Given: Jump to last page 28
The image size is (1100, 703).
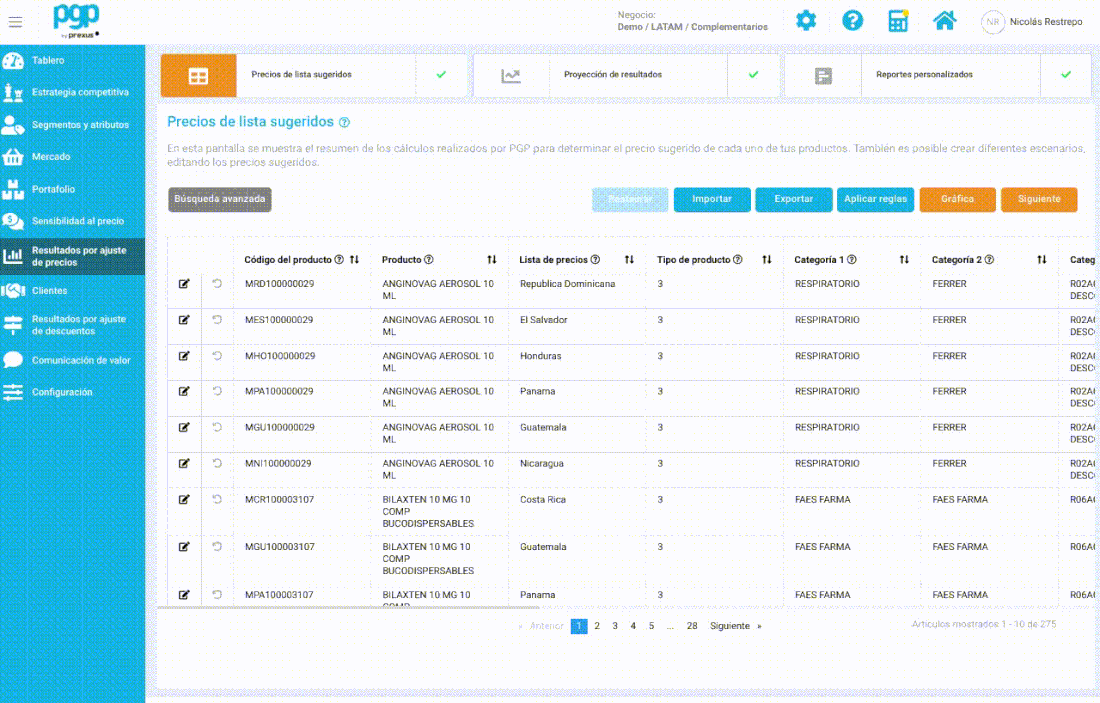Looking at the screenshot, I should pos(692,626).
